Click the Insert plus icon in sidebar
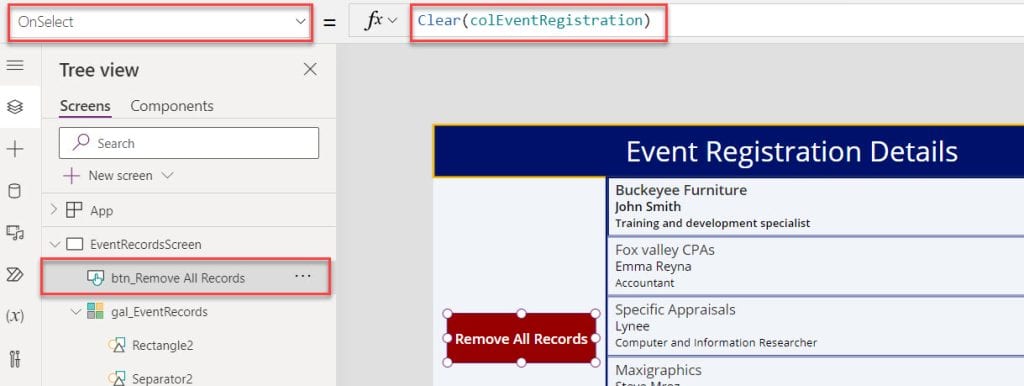1024x386 pixels. [x=14, y=150]
